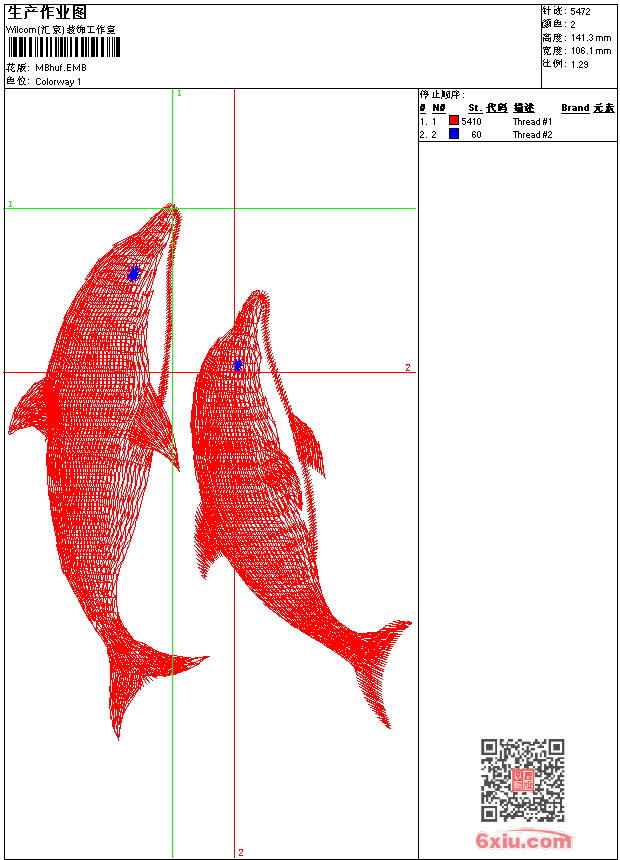The height and width of the screenshot is (860, 620).
Task: Click the QR code image
Action: point(522,780)
